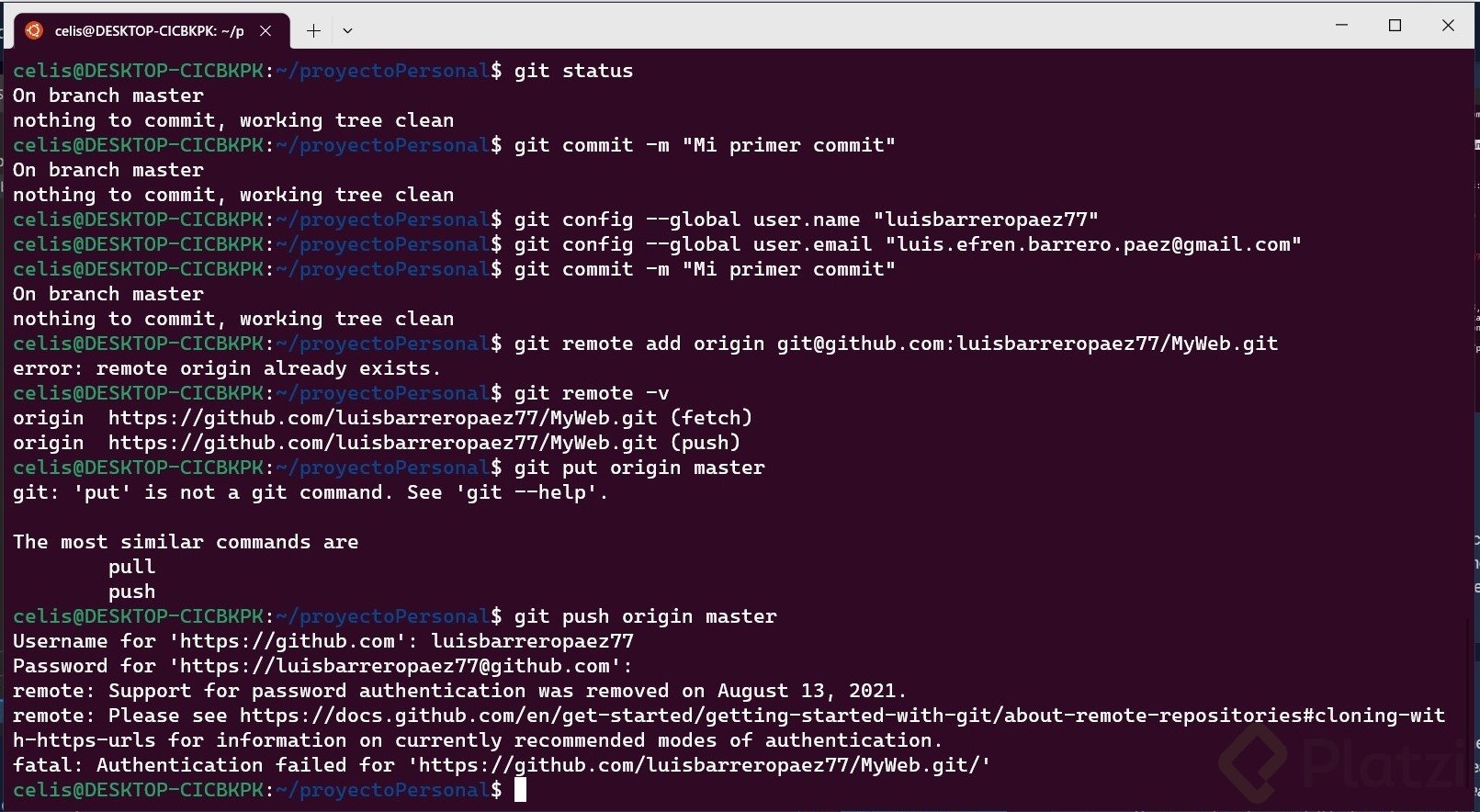
Task: Select the celis@DESKTOP-CICBKPK: ~/p tab
Action: (152, 30)
